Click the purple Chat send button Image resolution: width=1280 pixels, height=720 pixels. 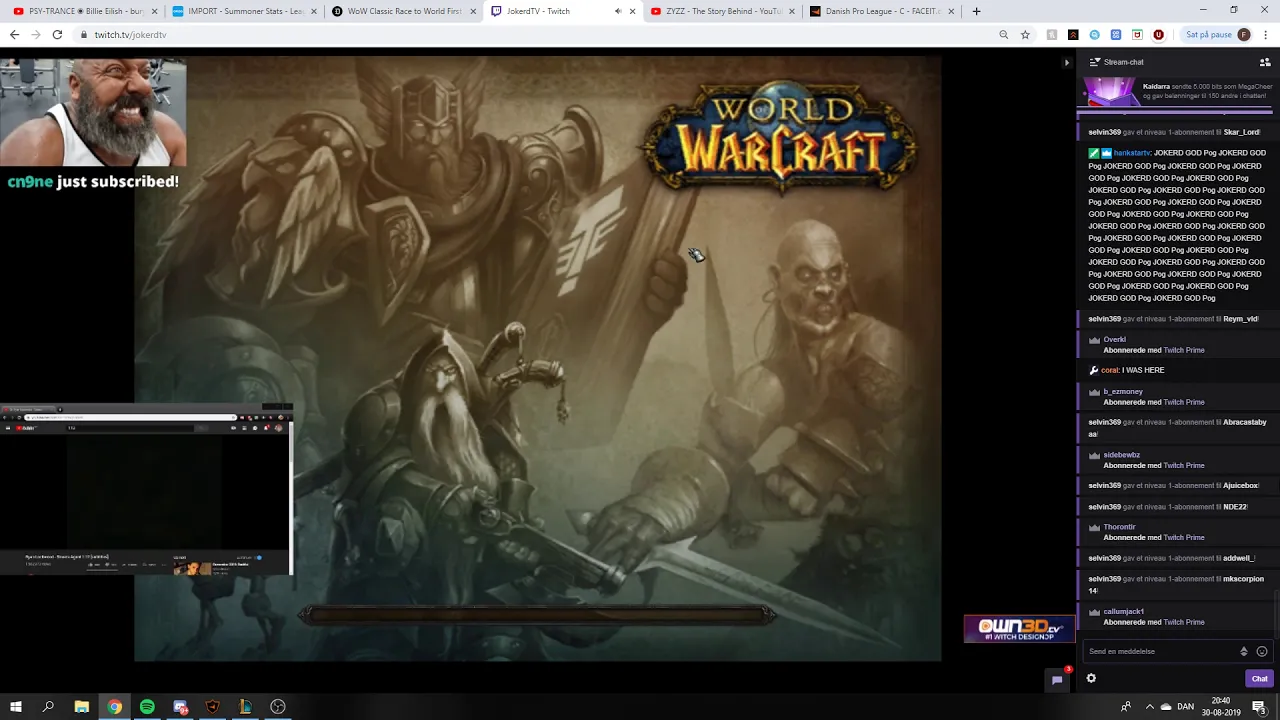pyautogui.click(x=1259, y=678)
